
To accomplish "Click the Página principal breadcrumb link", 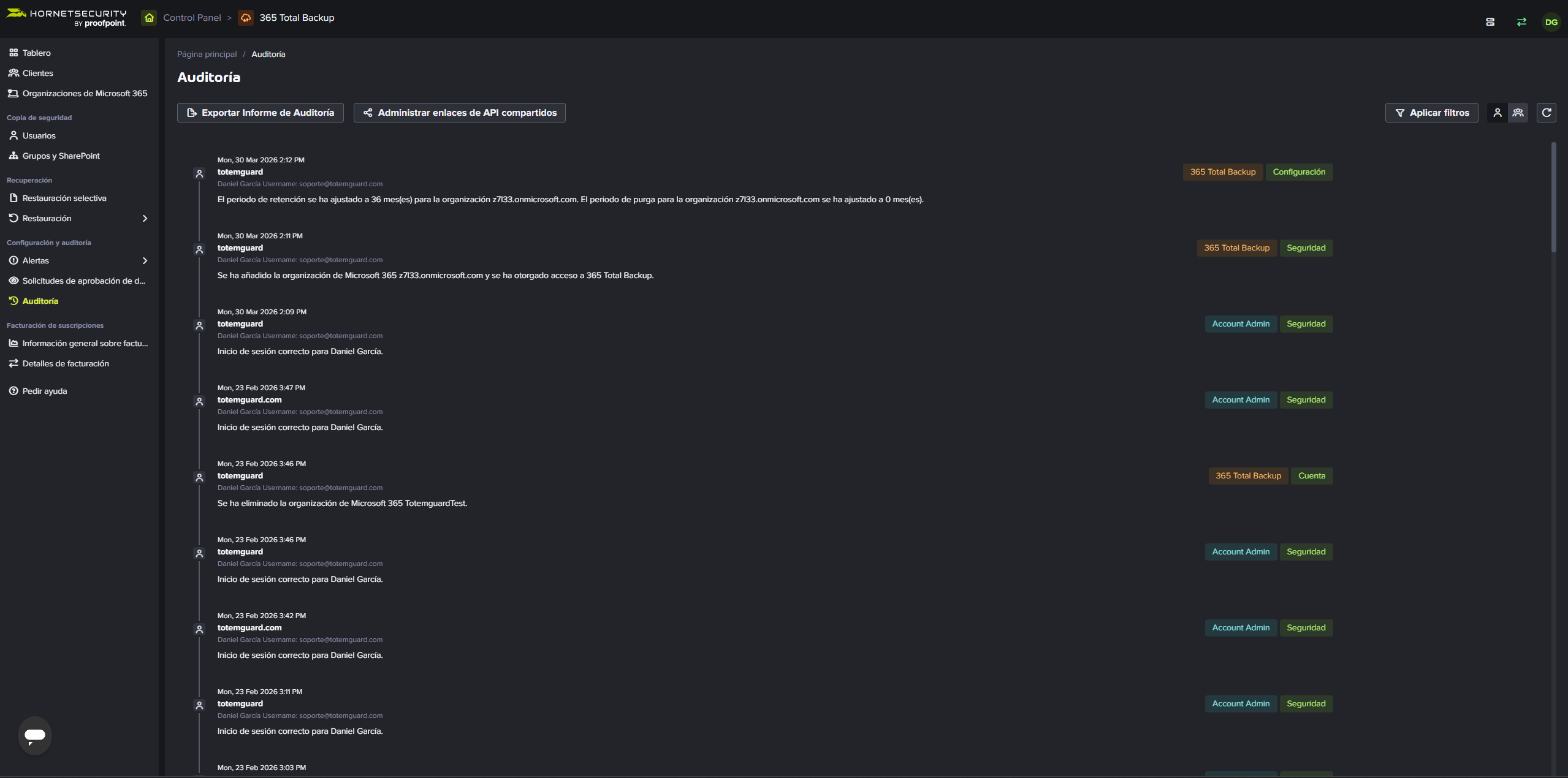I will click(207, 55).
